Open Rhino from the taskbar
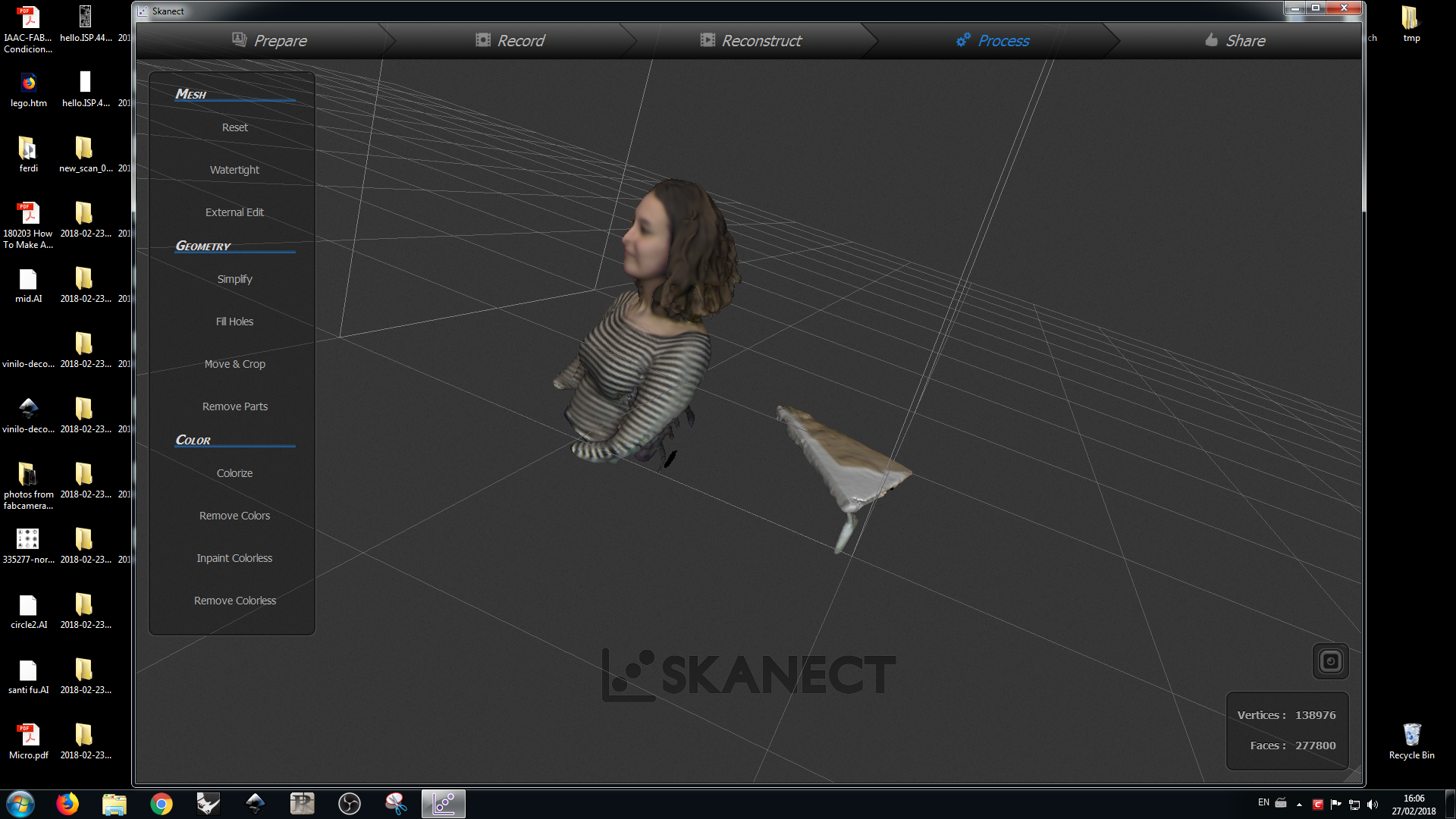 pos(209,804)
